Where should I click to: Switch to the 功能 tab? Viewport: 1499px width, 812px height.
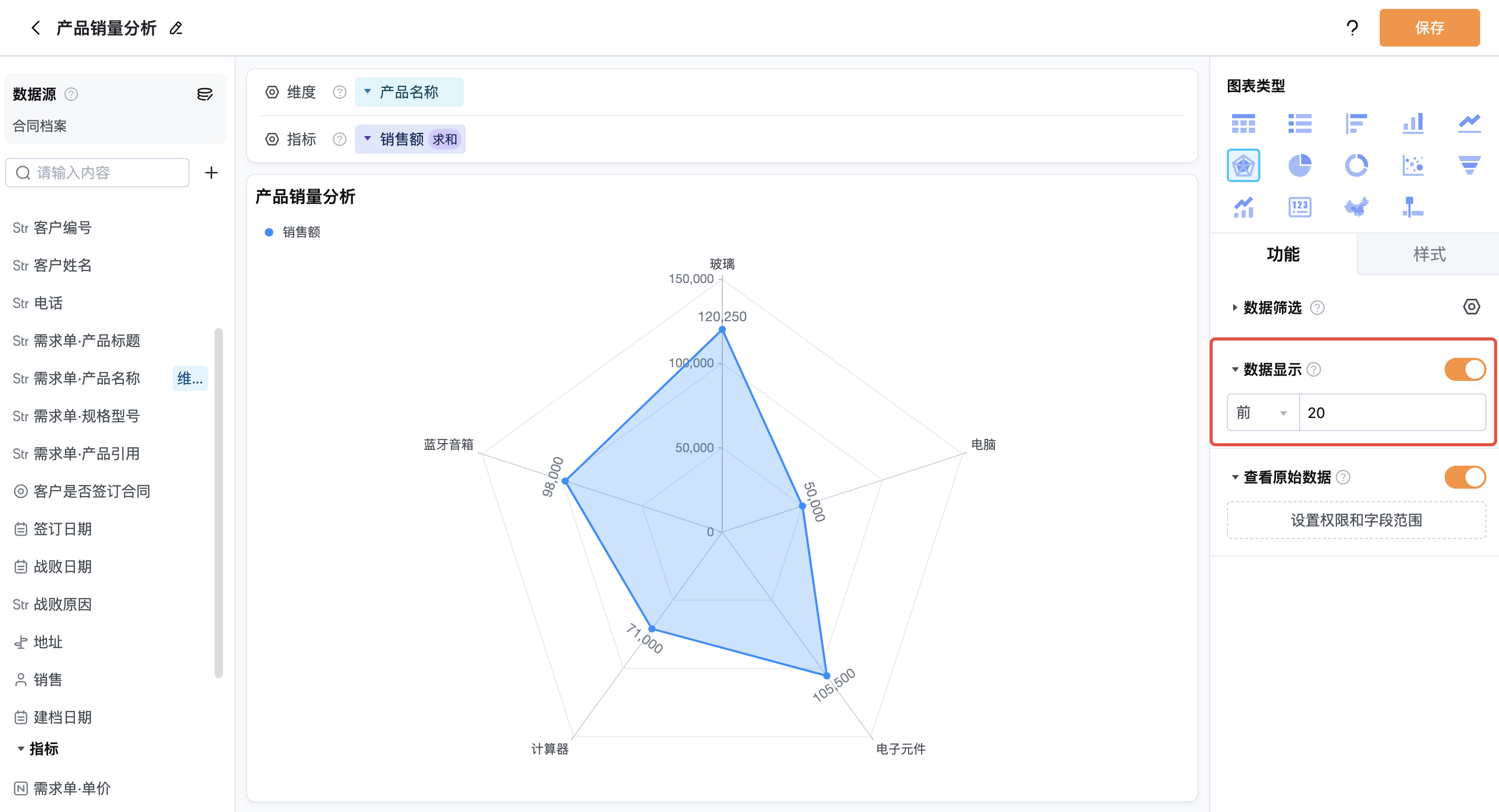click(1282, 254)
